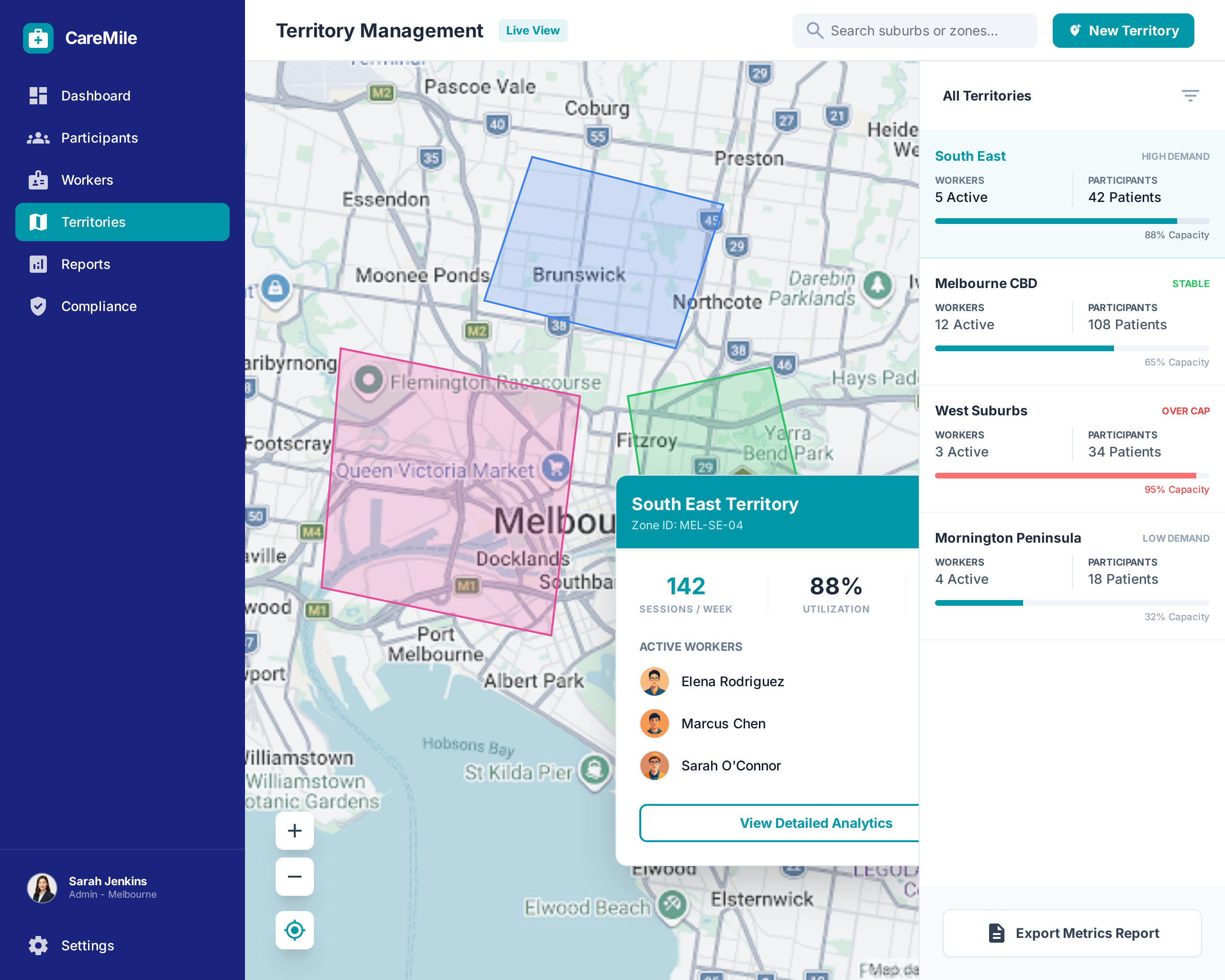Open the Dashboard menu item
Image resolution: width=1225 pixels, height=980 pixels.
[x=95, y=95]
